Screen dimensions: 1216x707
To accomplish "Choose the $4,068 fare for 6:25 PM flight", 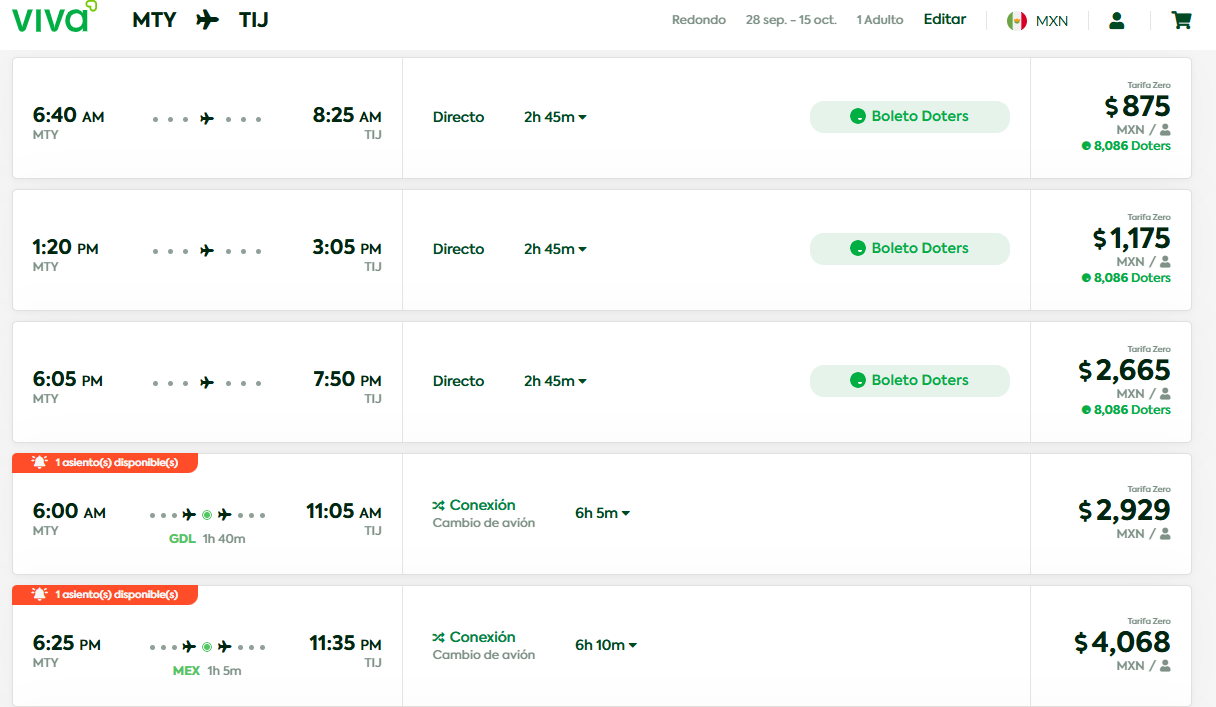I will point(1122,642).
